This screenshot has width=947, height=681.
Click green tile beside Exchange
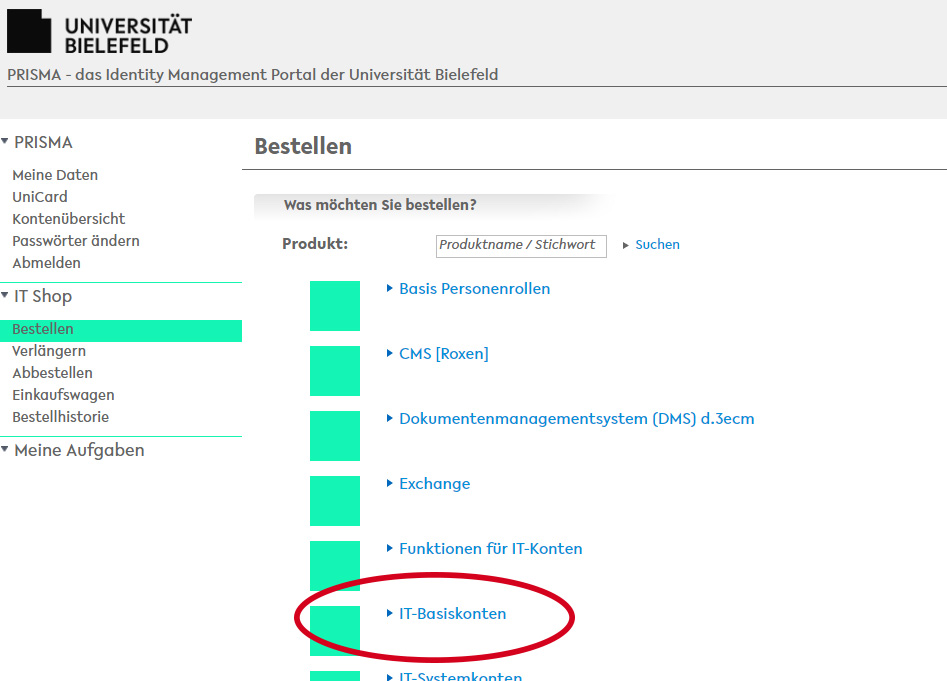coord(334,501)
